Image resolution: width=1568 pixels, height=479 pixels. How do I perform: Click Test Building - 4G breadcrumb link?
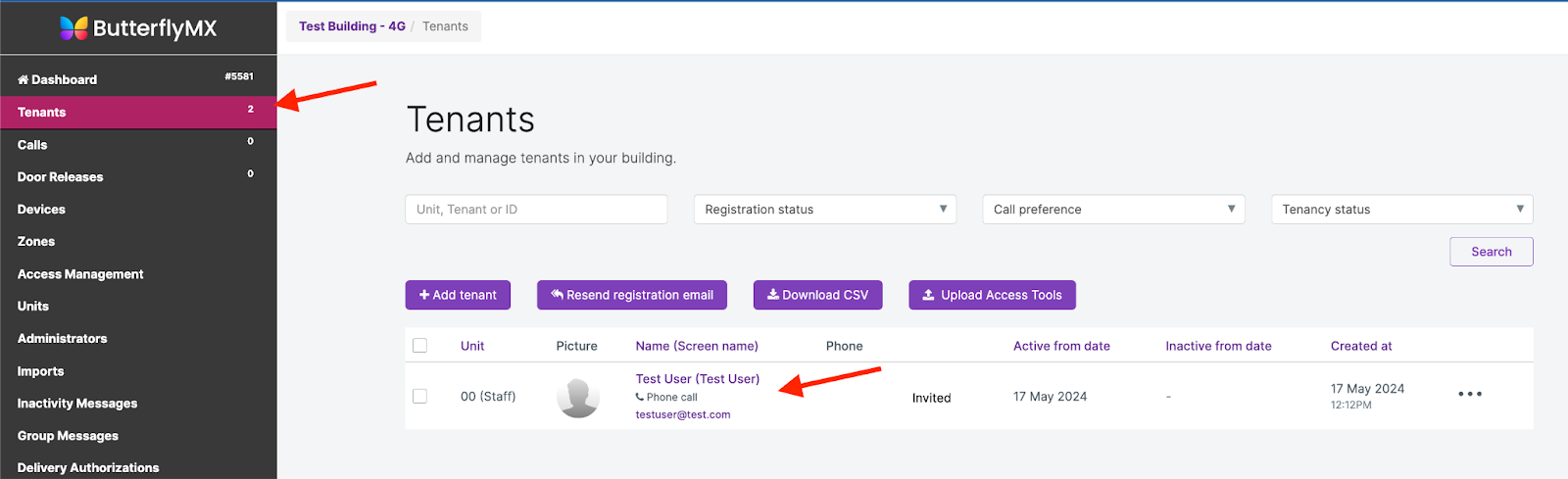[352, 26]
